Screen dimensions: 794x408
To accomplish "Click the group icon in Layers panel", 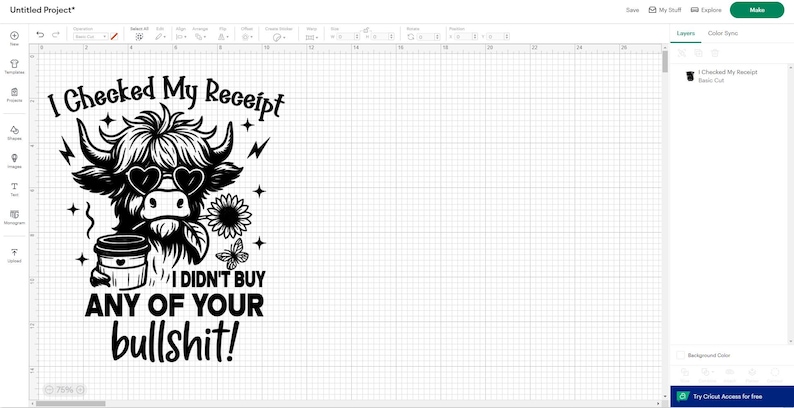I will pos(682,53).
